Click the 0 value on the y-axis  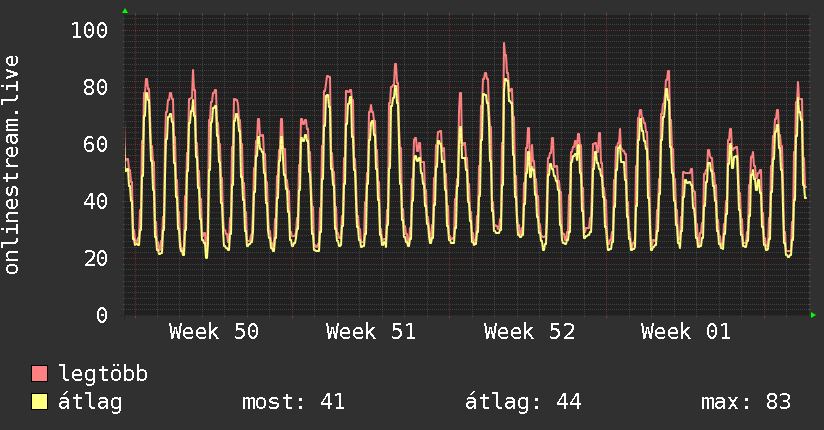101,315
